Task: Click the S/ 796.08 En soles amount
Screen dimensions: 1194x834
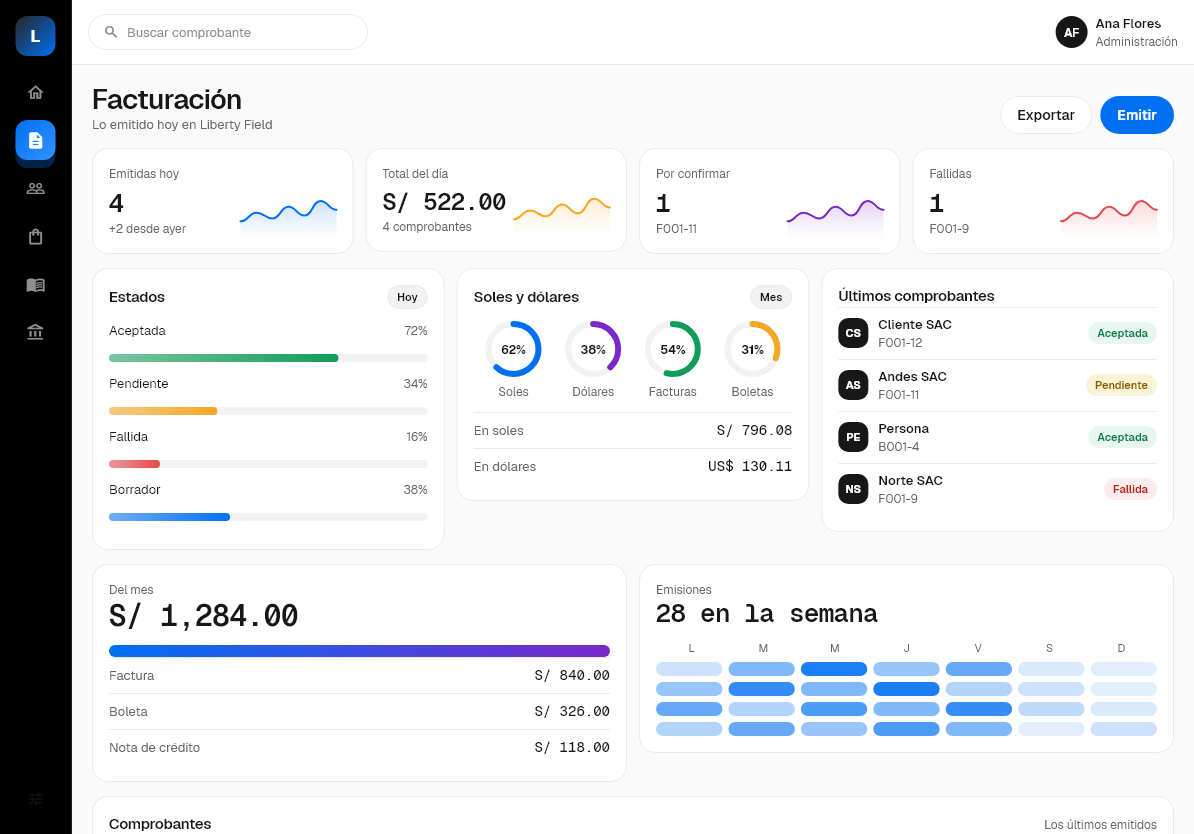Action: click(754, 430)
